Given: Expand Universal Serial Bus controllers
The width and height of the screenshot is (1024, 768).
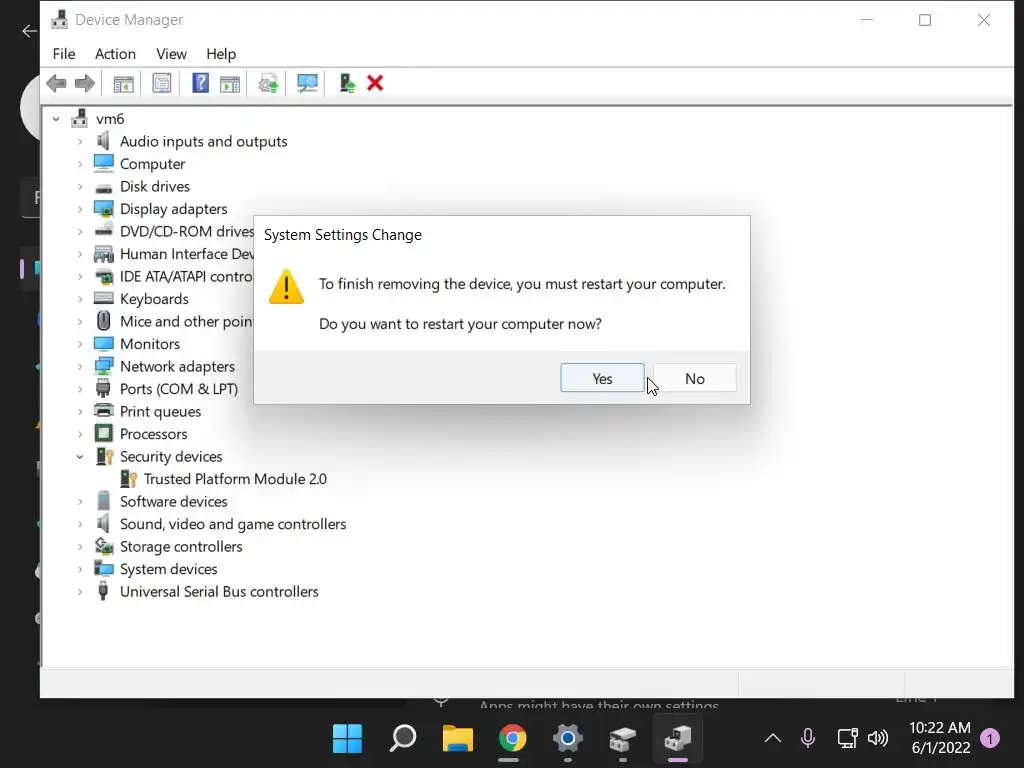Looking at the screenshot, I should pos(80,592).
